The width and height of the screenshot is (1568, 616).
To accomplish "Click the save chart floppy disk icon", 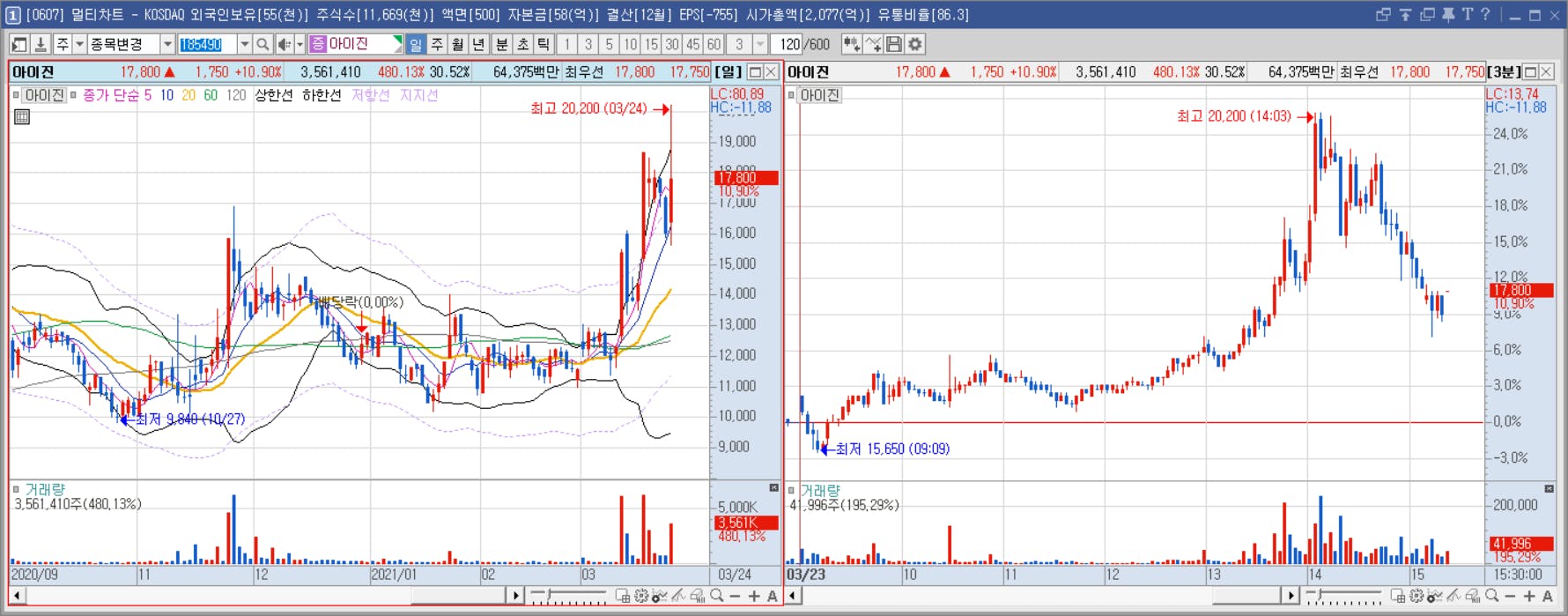I will coord(894,44).
